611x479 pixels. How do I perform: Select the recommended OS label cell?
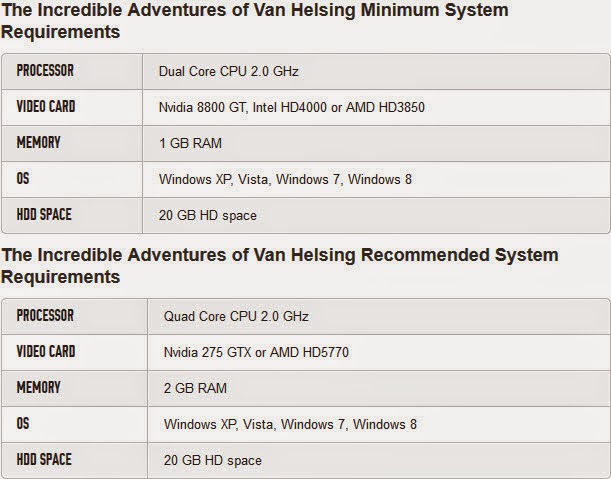click(74, 424)
